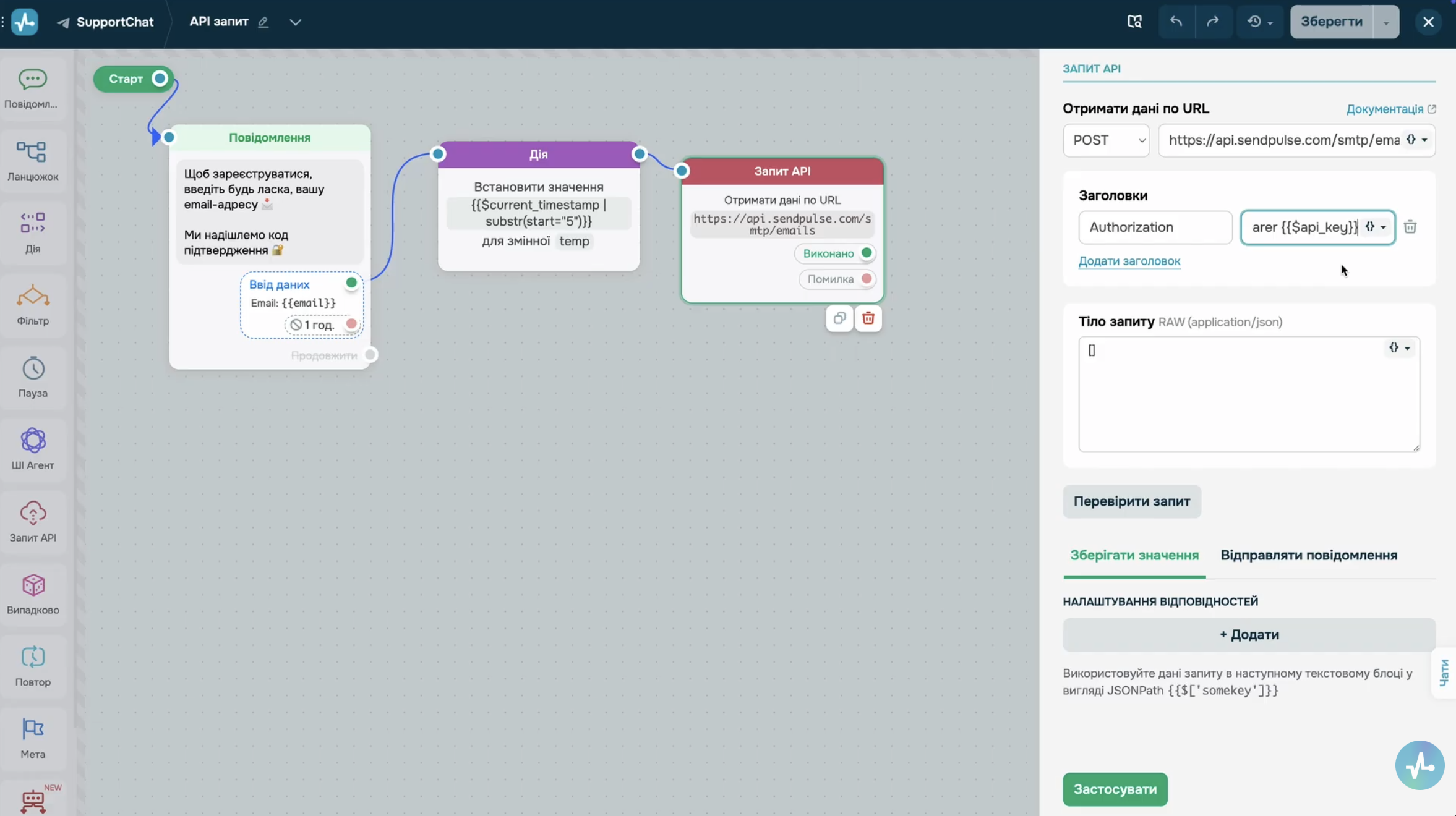Pick the Запит API sidebar block
Viewport: 1456px width, 816px height.
33,523
